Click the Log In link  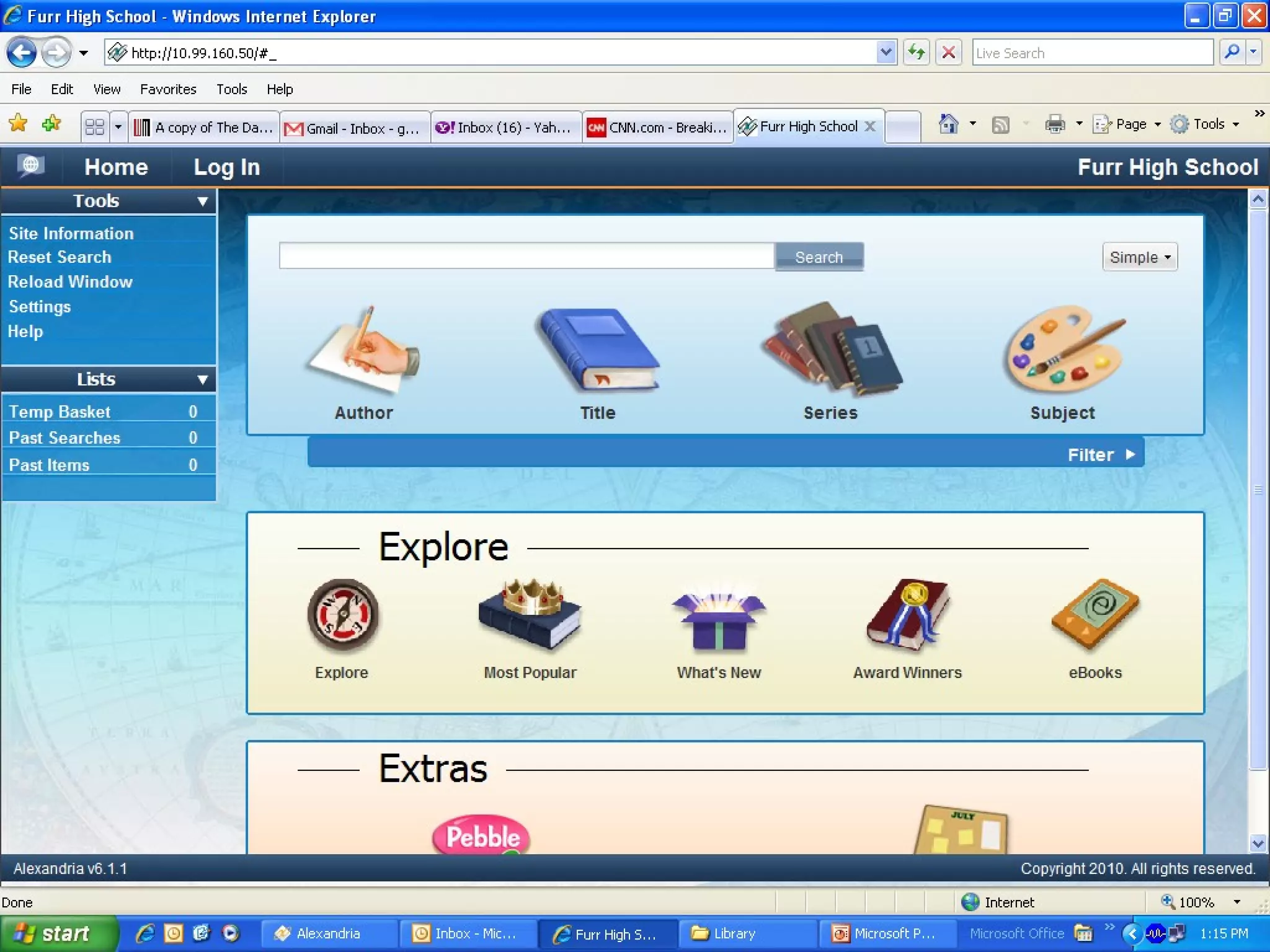click(x=226, y=167)
